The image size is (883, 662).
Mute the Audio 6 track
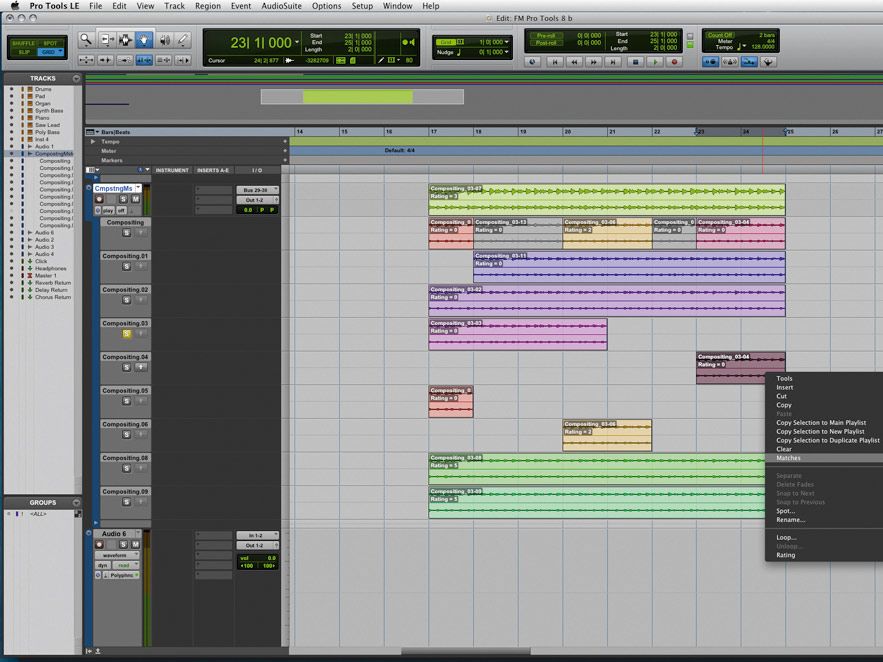point(136,544)
